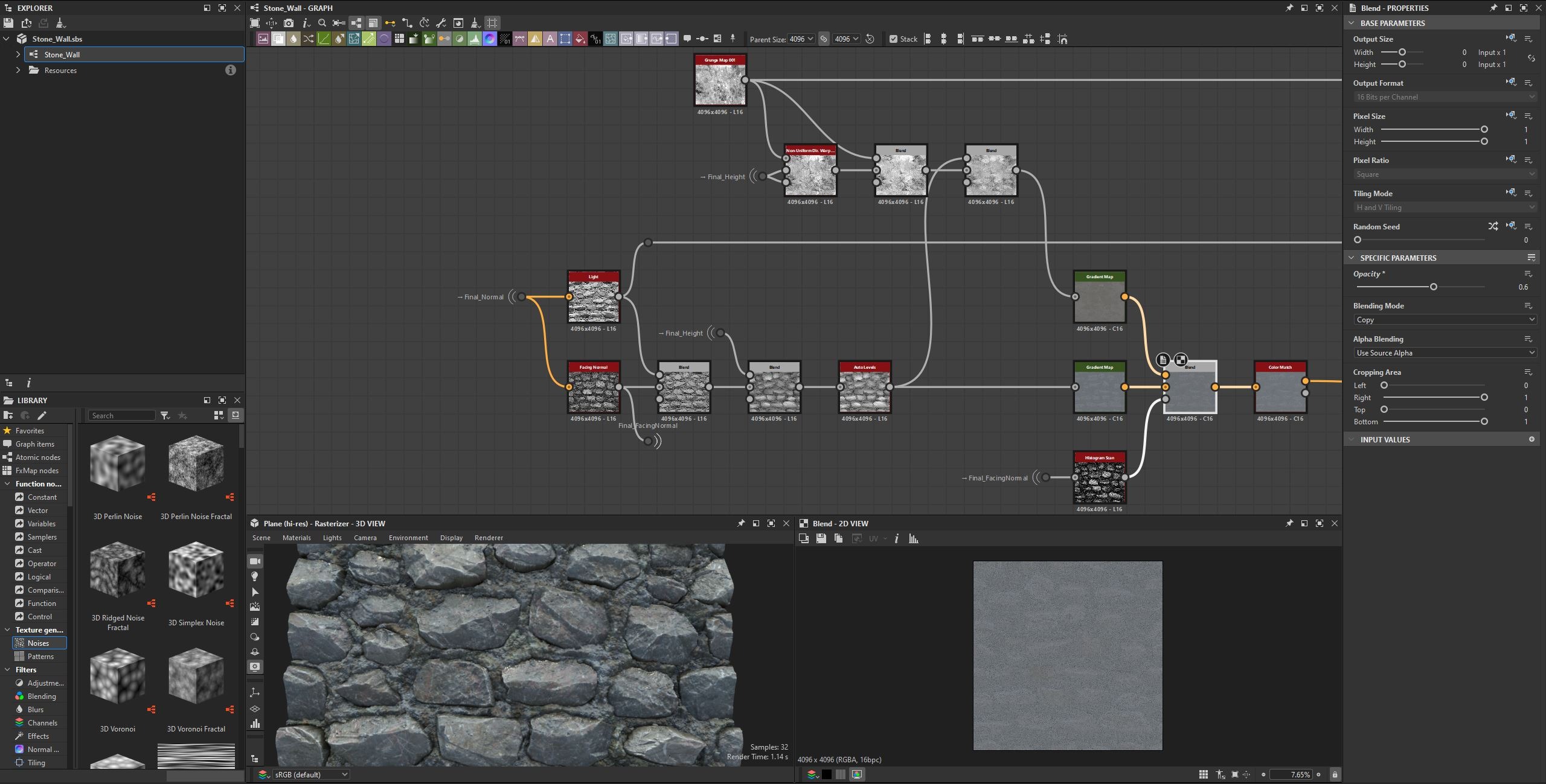Click the Opacity slider handle
Screen dimensions: 1546x784
point(1433,287)
